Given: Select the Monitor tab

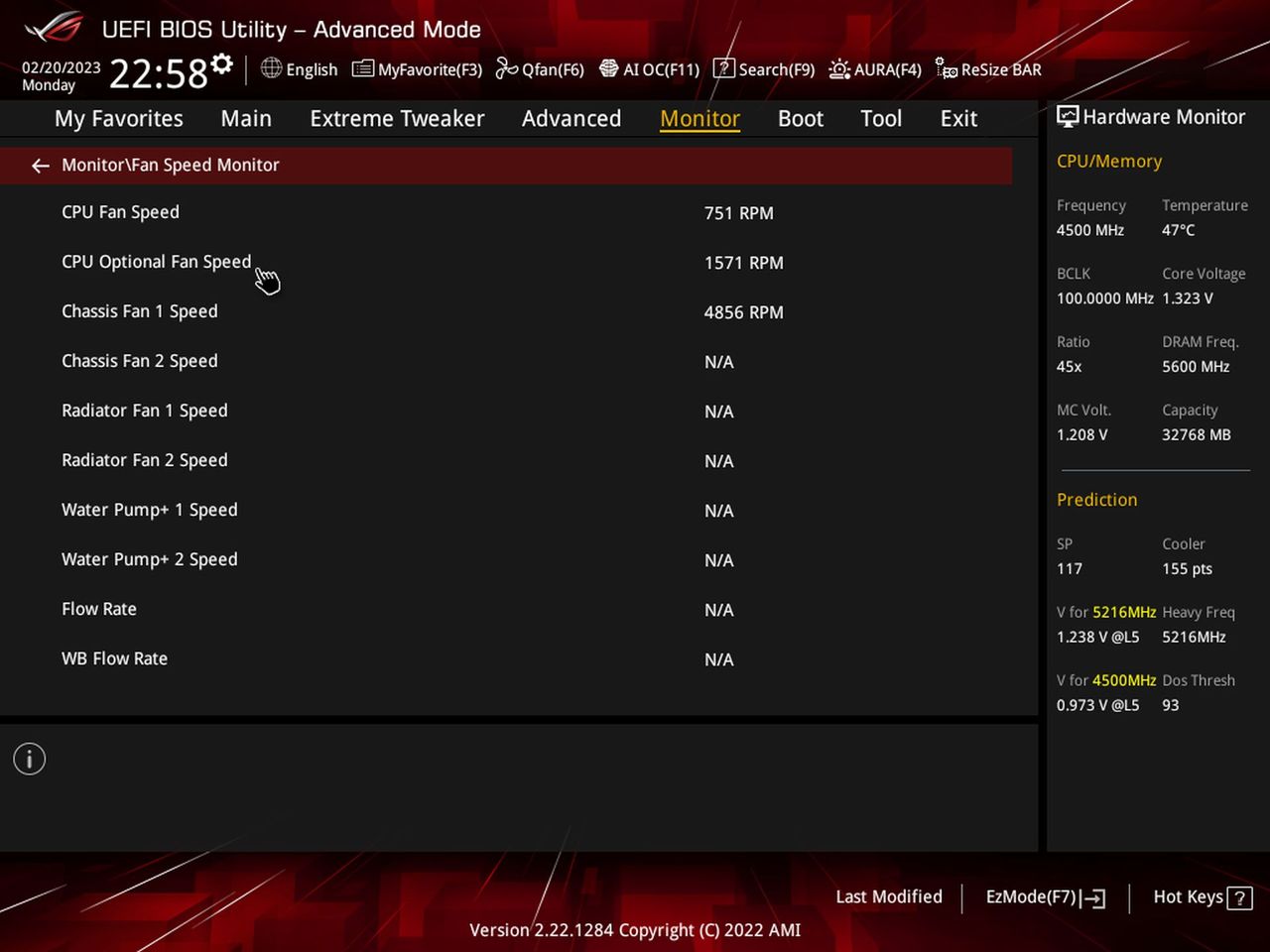Looking at the screenshot, I should (700, 119).
